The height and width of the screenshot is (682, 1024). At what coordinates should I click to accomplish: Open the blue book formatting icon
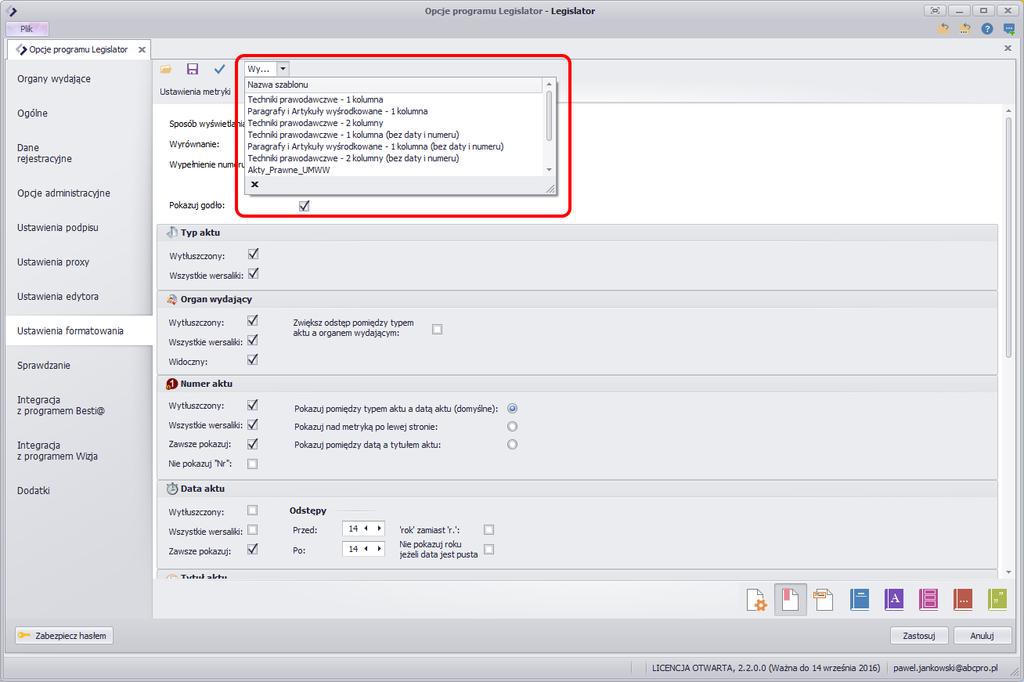(859, 600)
